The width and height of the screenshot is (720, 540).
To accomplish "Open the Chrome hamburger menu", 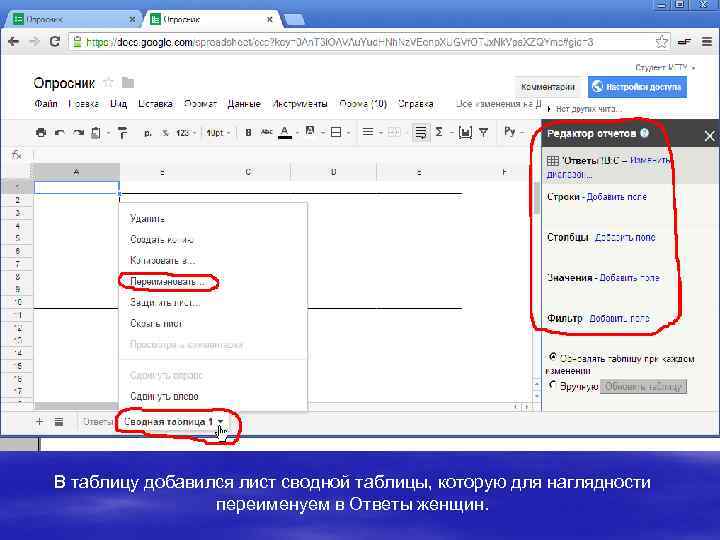I will coord(707,42).
